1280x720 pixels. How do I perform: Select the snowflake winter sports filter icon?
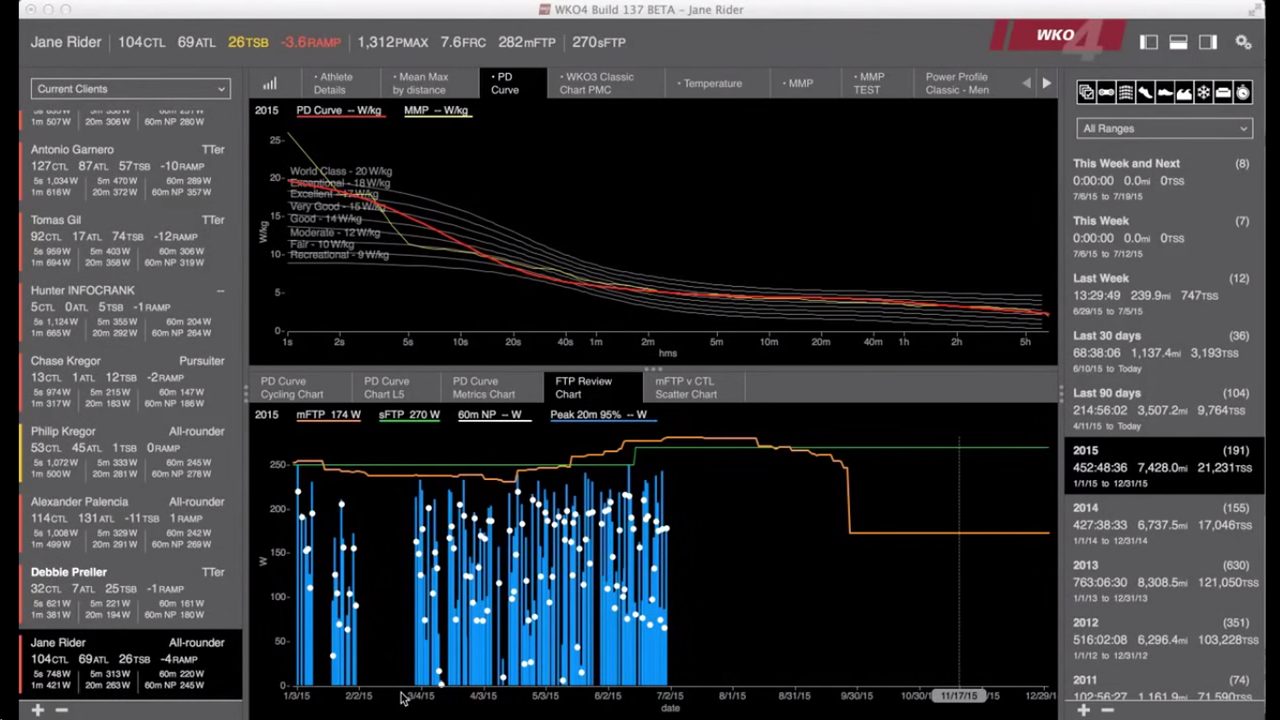(1203, 93)
